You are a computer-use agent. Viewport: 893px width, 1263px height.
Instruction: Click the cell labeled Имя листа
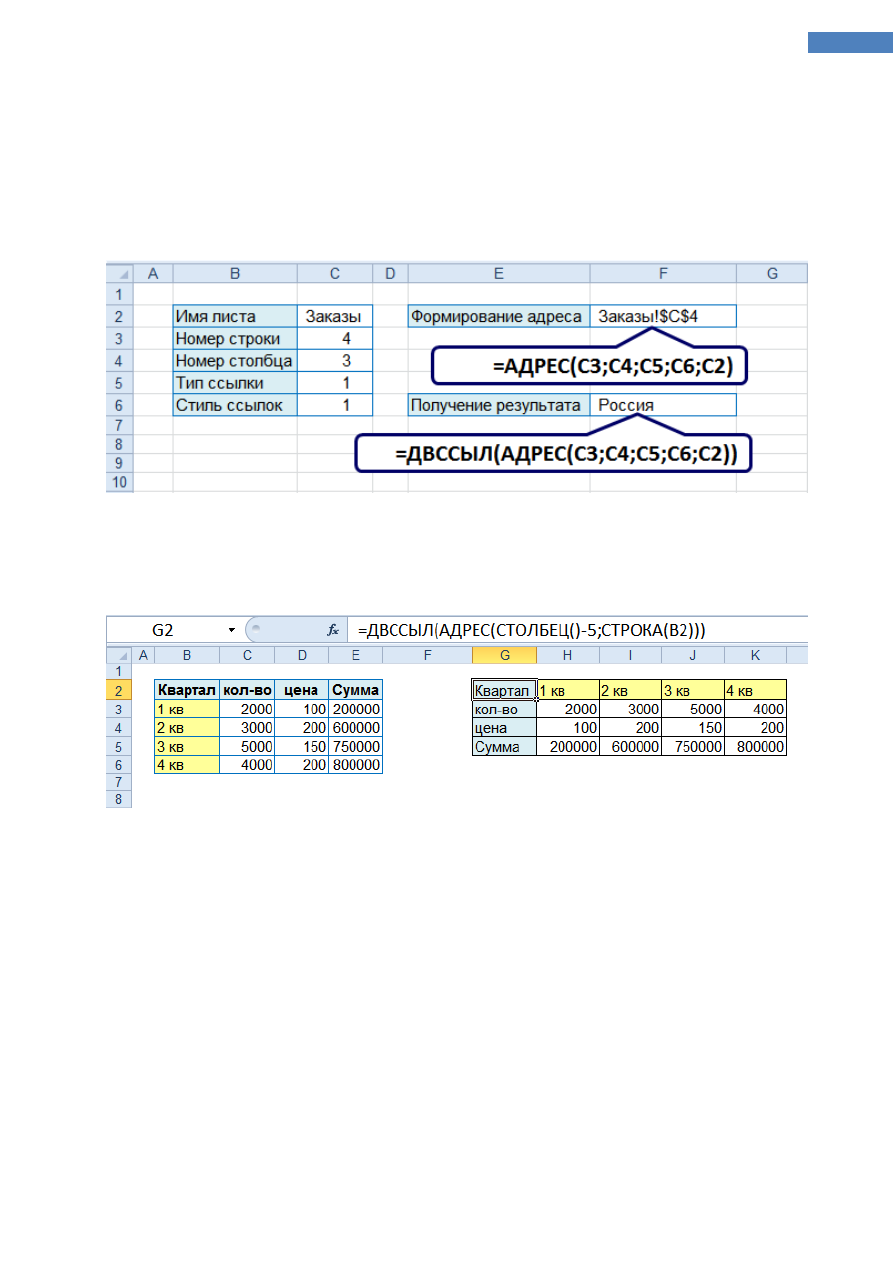click(x=235, y=316)
